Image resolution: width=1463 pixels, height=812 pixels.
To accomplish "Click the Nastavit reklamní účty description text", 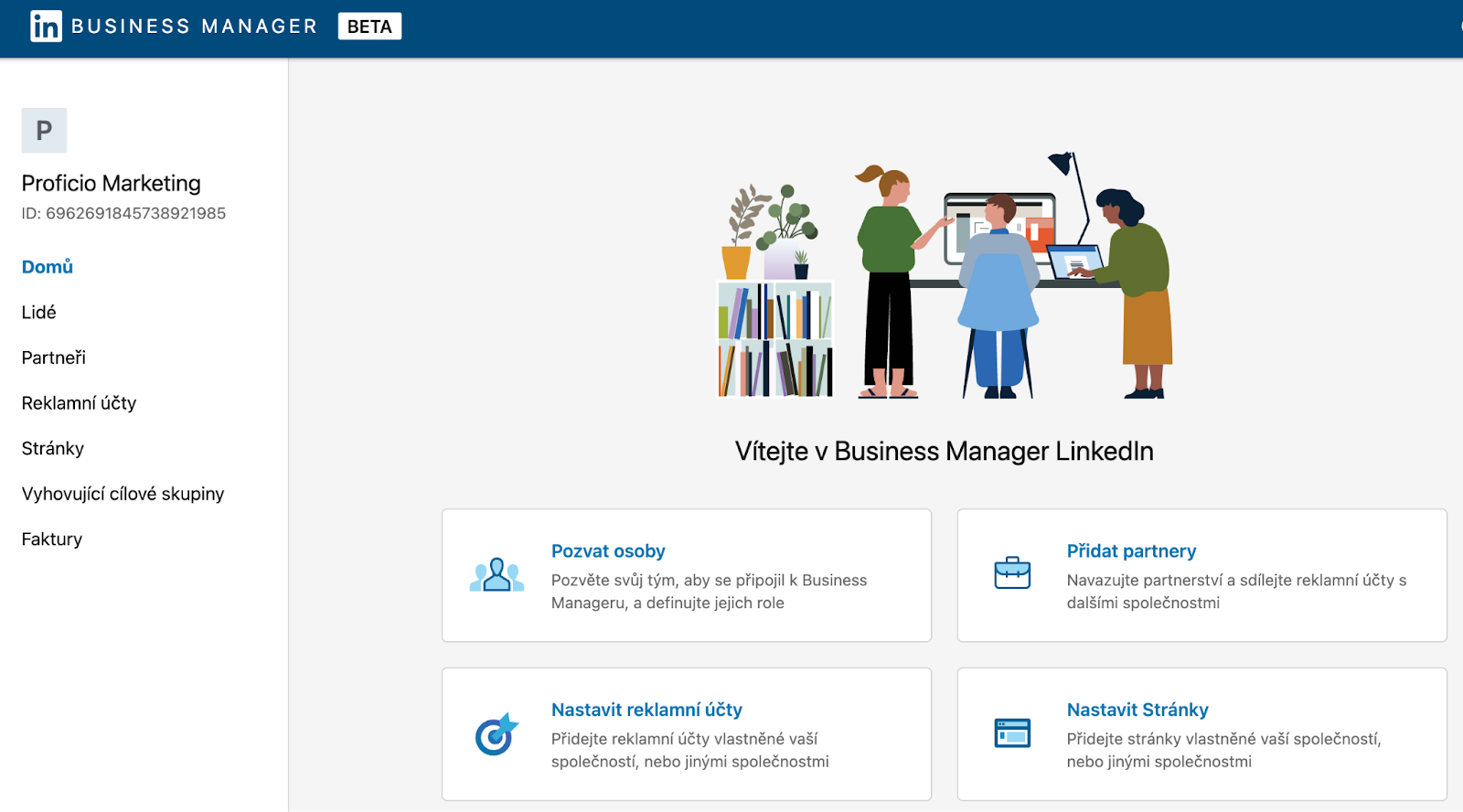I will coord(690,750).
